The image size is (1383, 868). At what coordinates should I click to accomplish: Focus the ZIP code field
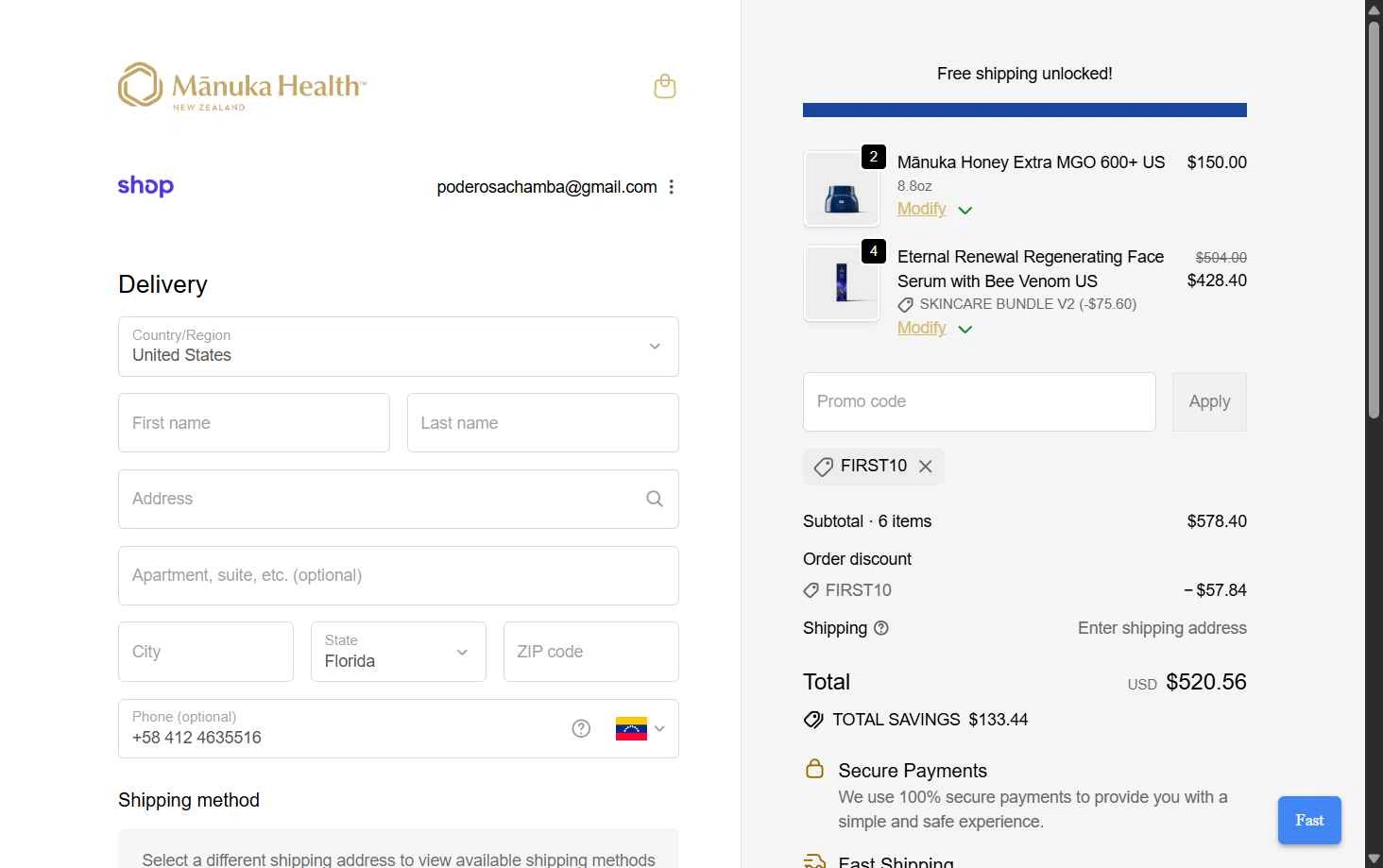pos(591,652)
